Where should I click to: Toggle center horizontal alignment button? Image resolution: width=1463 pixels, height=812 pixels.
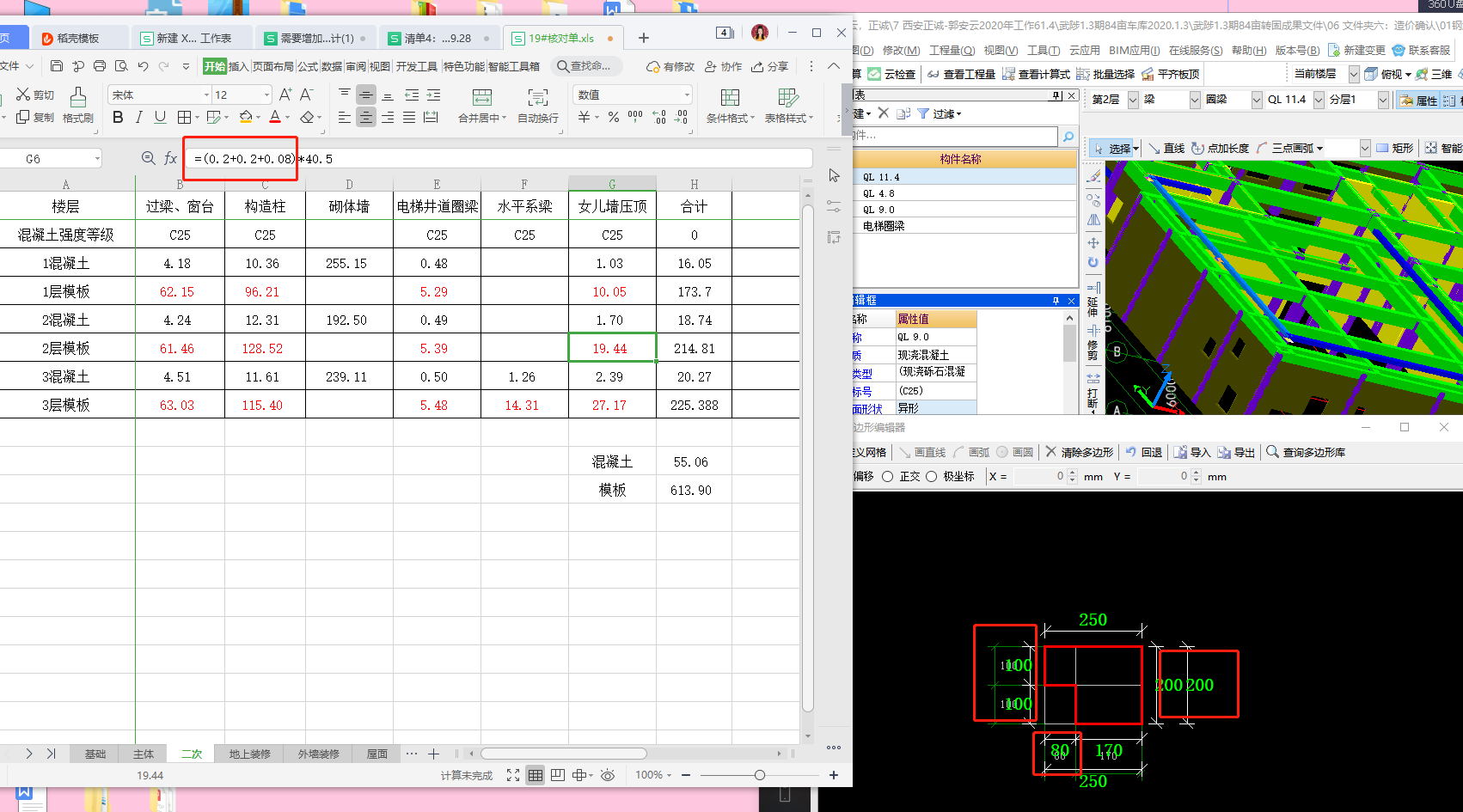pos(366,117)
